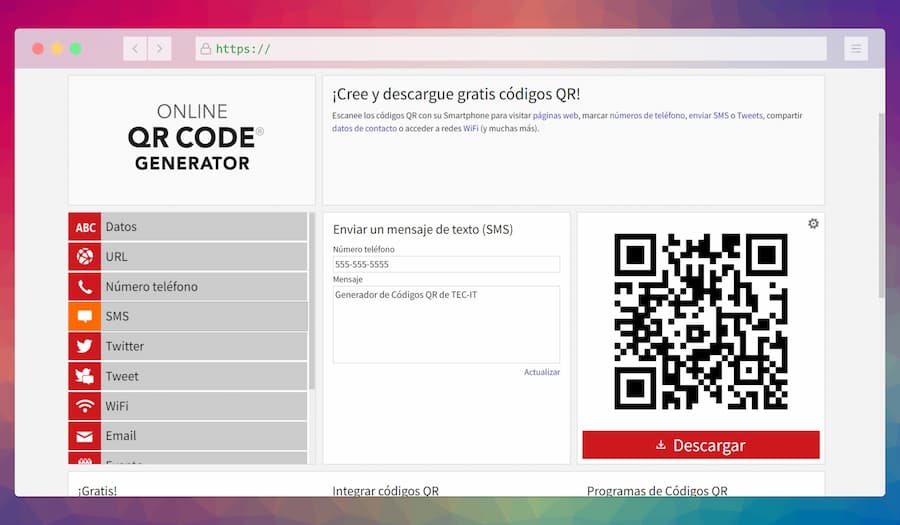This screenshot has width=900, height=525.
Task: Open QR settings with the gear icon
Action: pos(813,224)
